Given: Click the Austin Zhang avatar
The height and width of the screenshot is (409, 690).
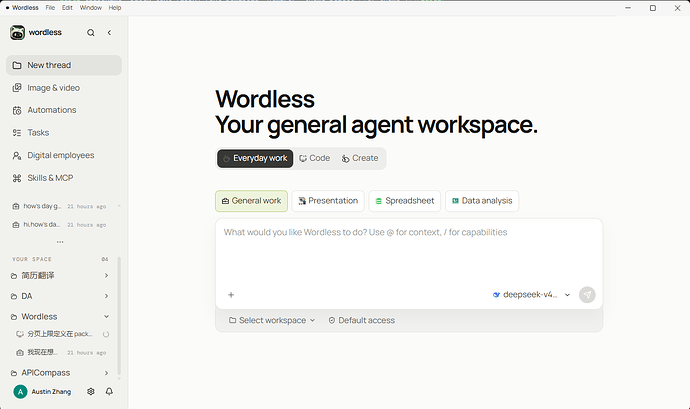Looking at the screenshot, I should click(20, 391).
